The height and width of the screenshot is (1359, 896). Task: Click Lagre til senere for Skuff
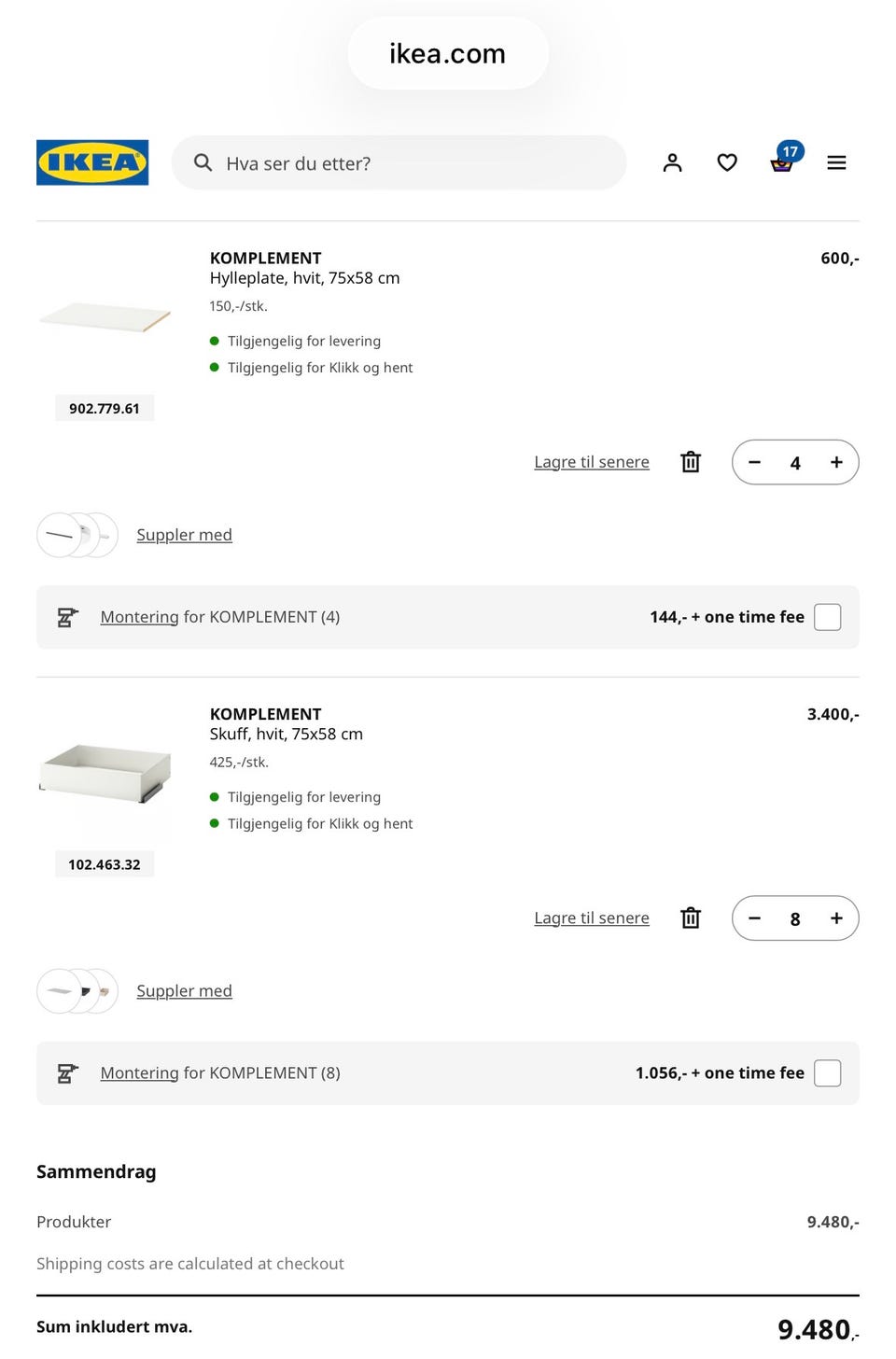[x=592, y=918]
